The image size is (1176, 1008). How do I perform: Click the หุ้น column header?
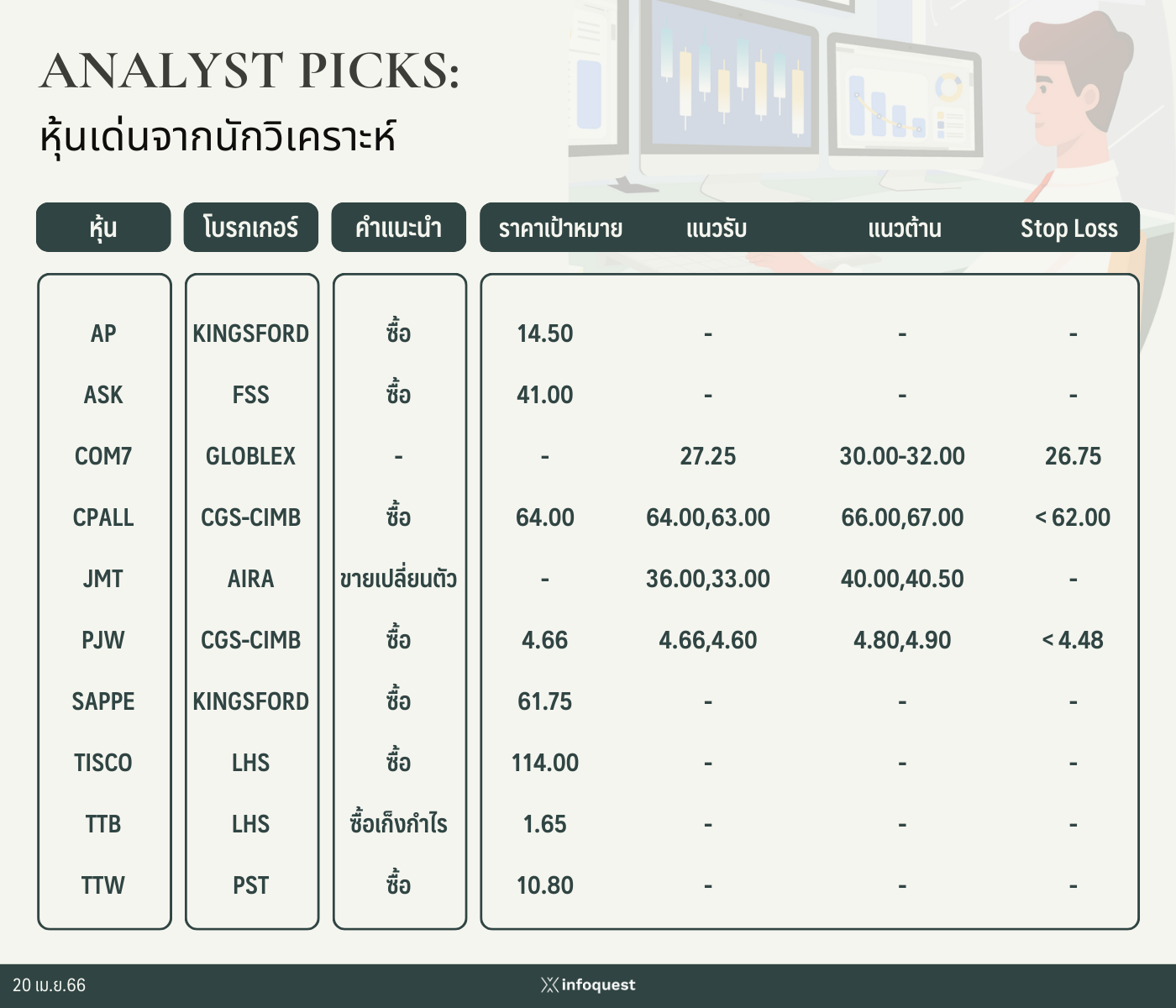pyautogui.click(x=103, y=227)
